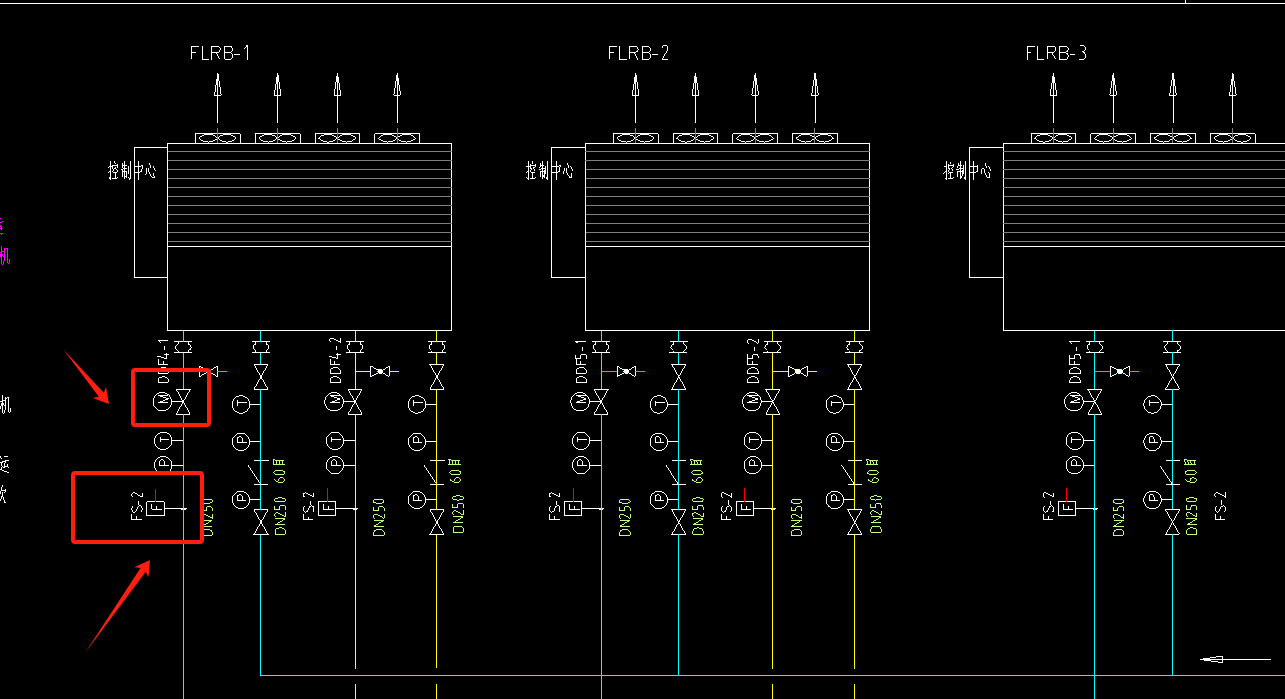1285x699 pixels.
Task: Select the P gauge above DDF5-2's flow switch
Action: (x=753, y=464)
